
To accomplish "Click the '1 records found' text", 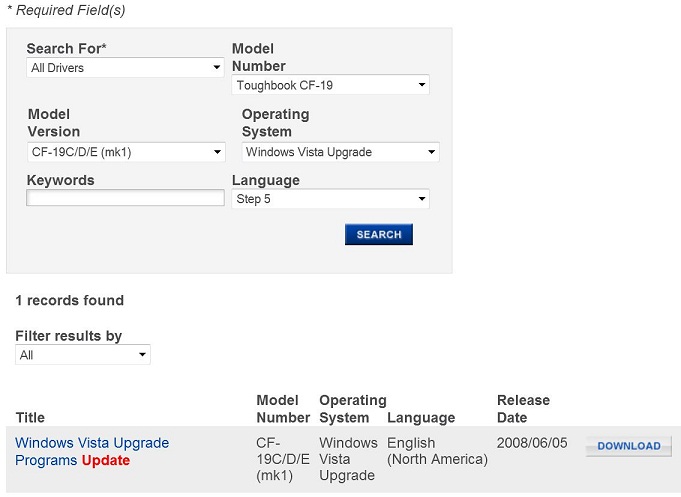I will click(x=70, y=300).
